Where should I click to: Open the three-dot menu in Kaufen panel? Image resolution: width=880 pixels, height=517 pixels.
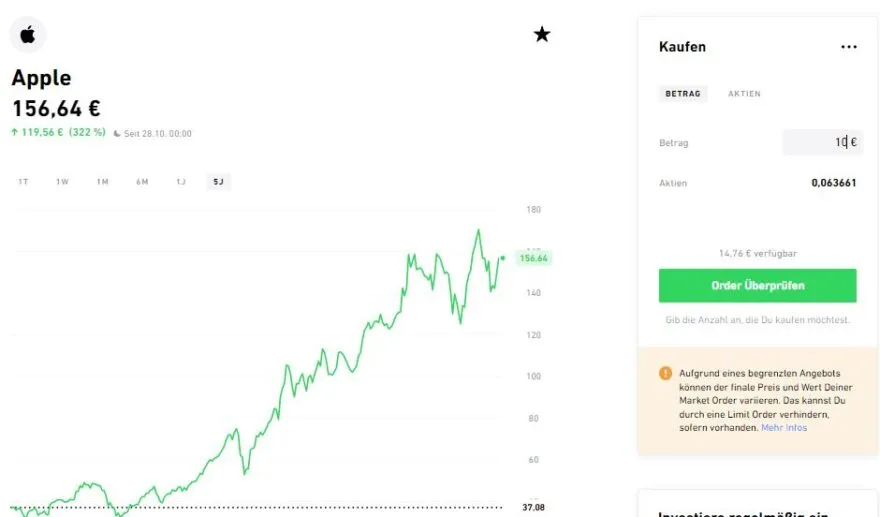point(849,47)
